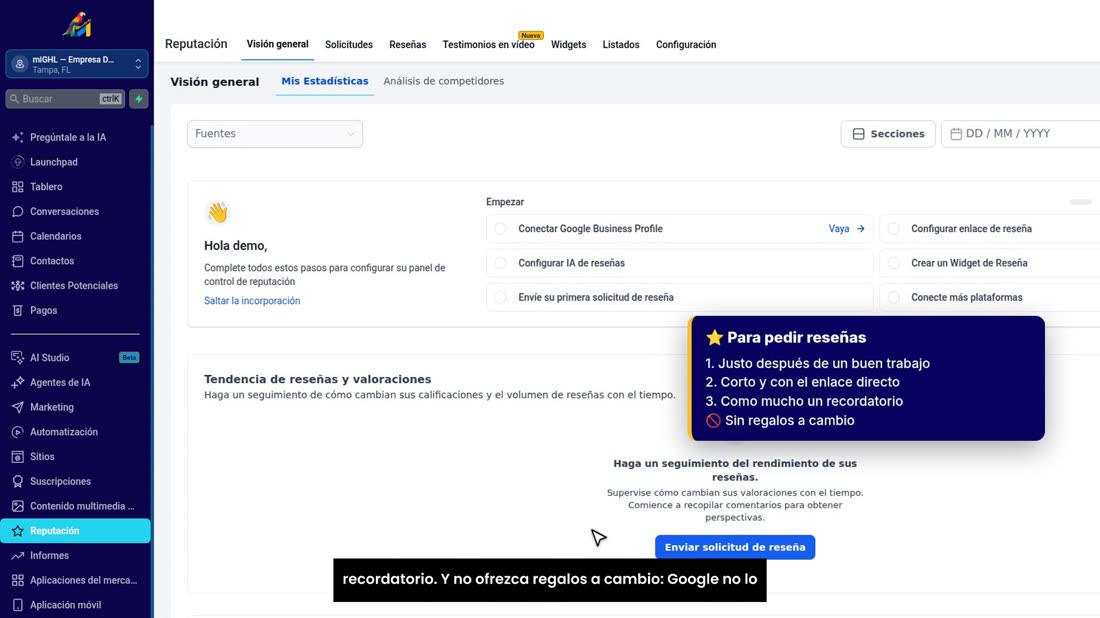Click the Nueva badge on Testimonios tab
The height and width of the screenshot is (618, 1100).
tap(531, 35)
